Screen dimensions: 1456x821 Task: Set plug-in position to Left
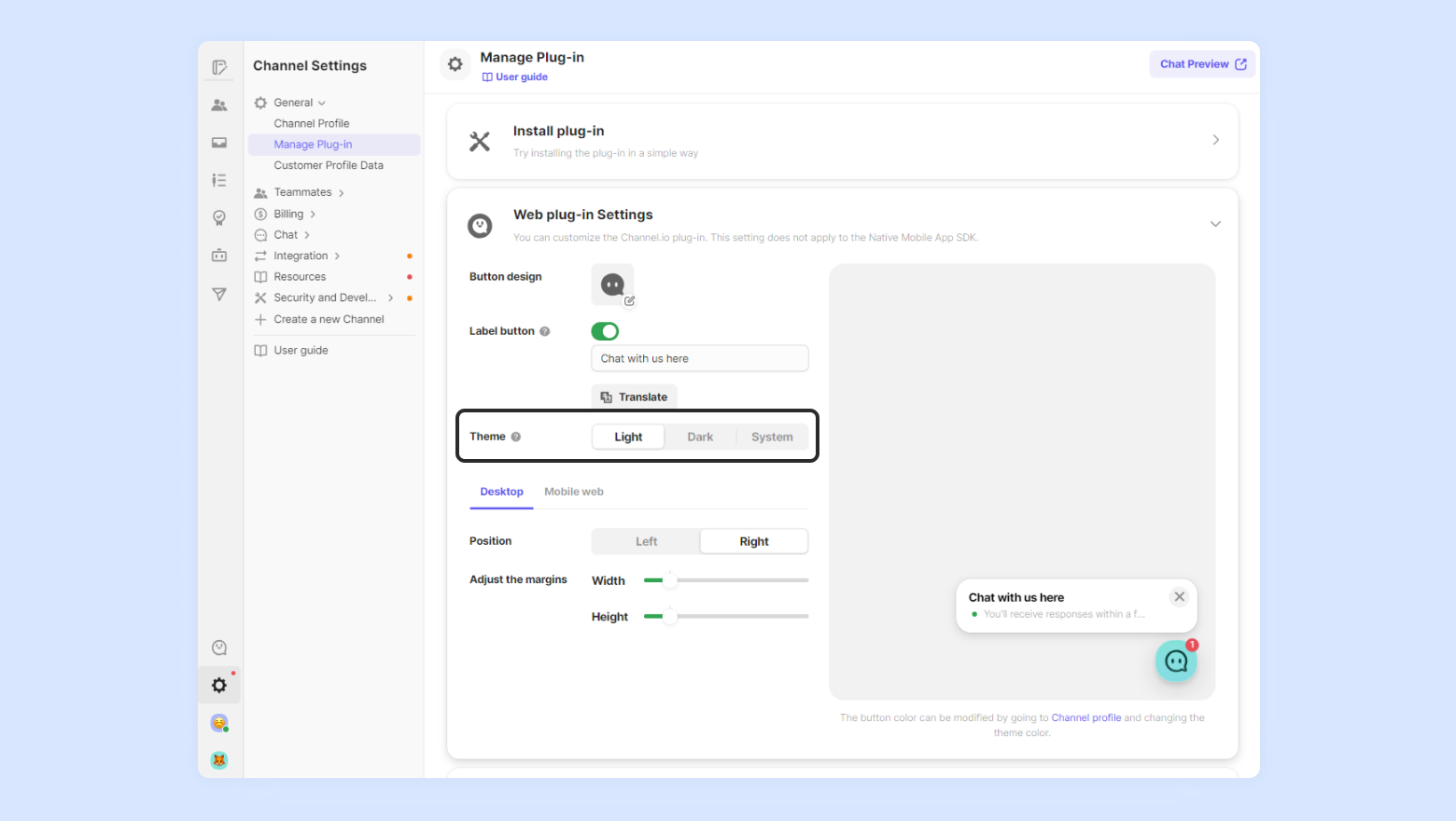click(646, 541)
